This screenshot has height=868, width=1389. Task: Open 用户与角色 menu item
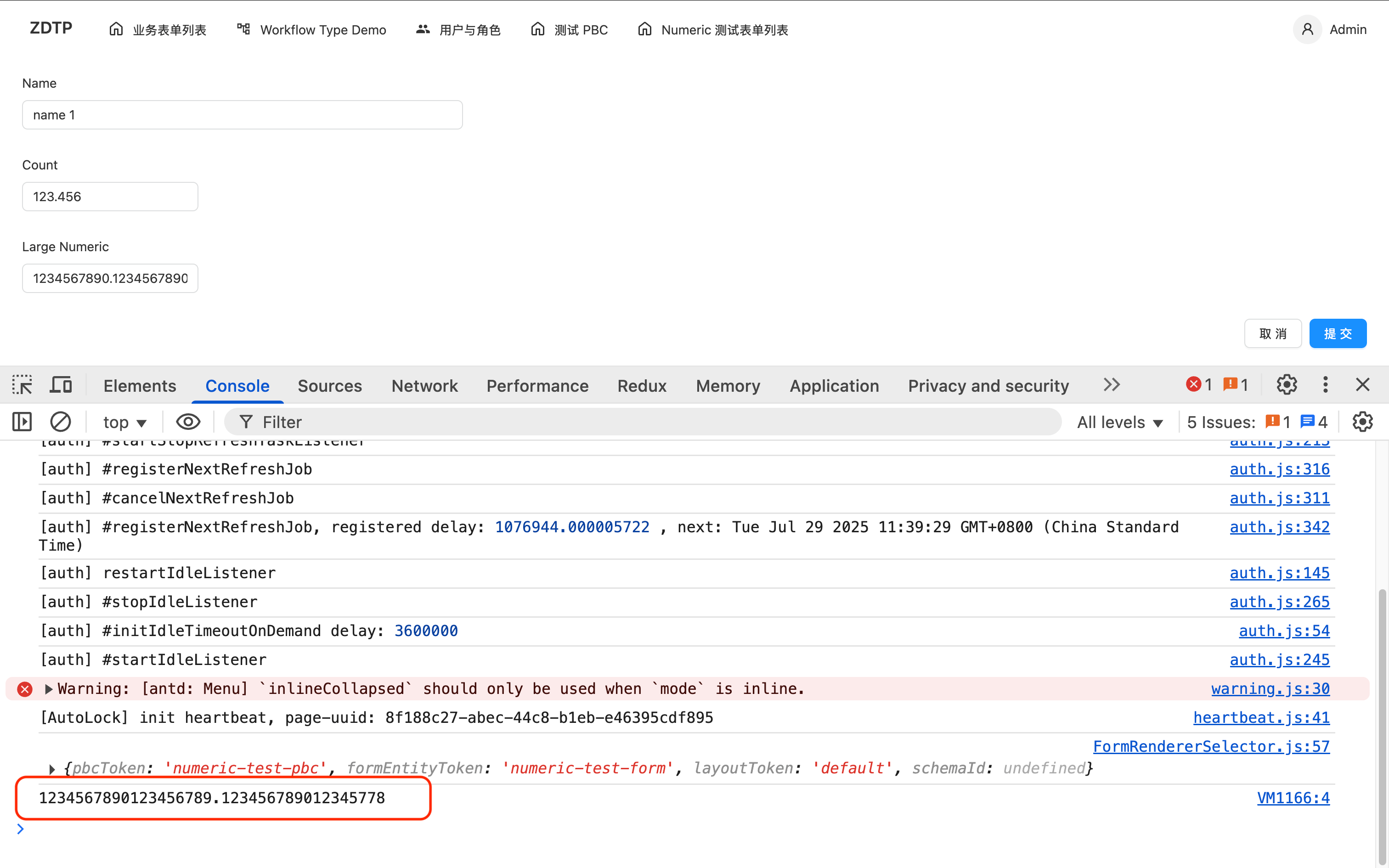pyautogui.click(x=458, y=29)
